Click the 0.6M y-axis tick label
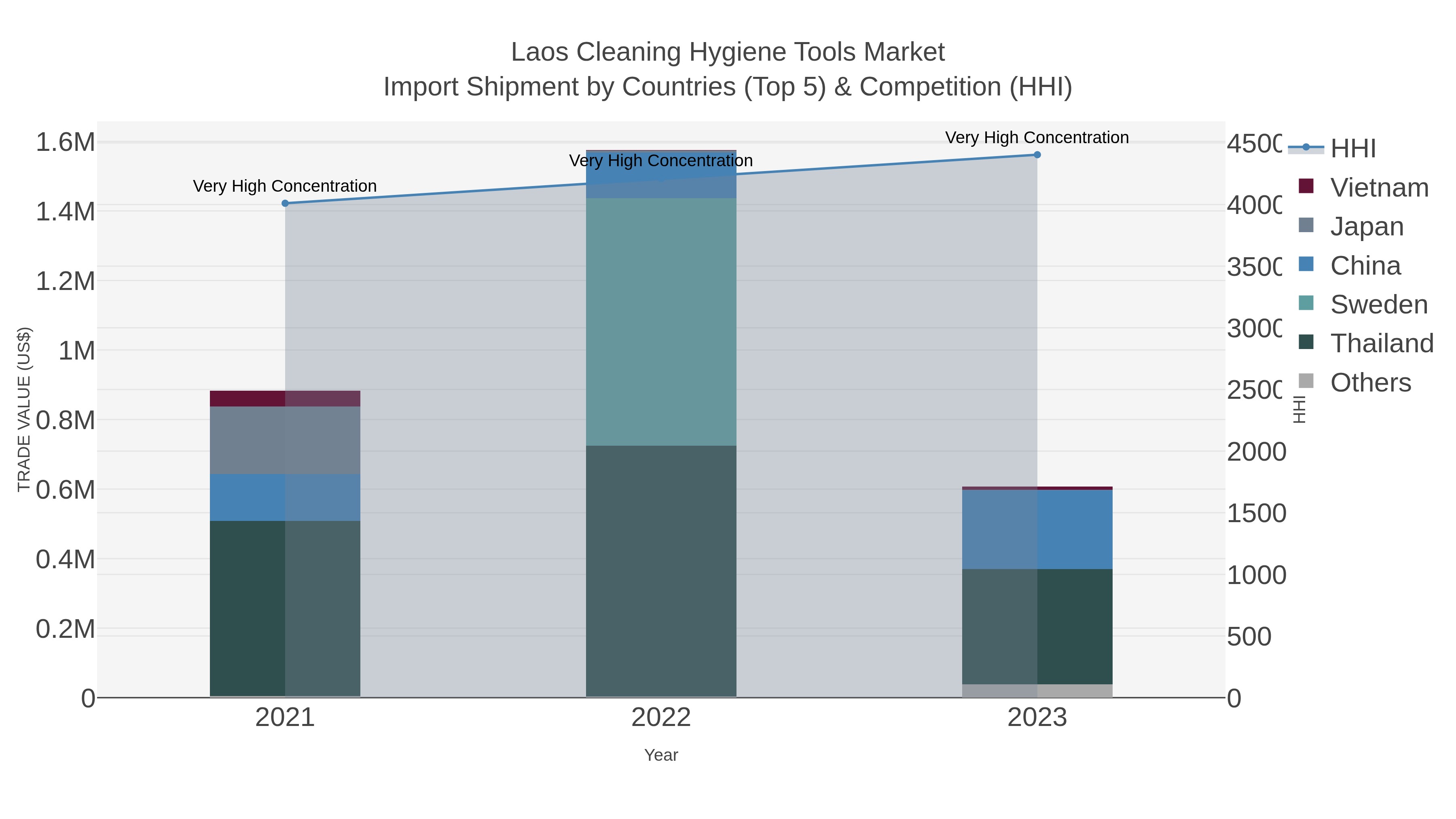Viewport: 1456px width, 819px height. (66, 490)
